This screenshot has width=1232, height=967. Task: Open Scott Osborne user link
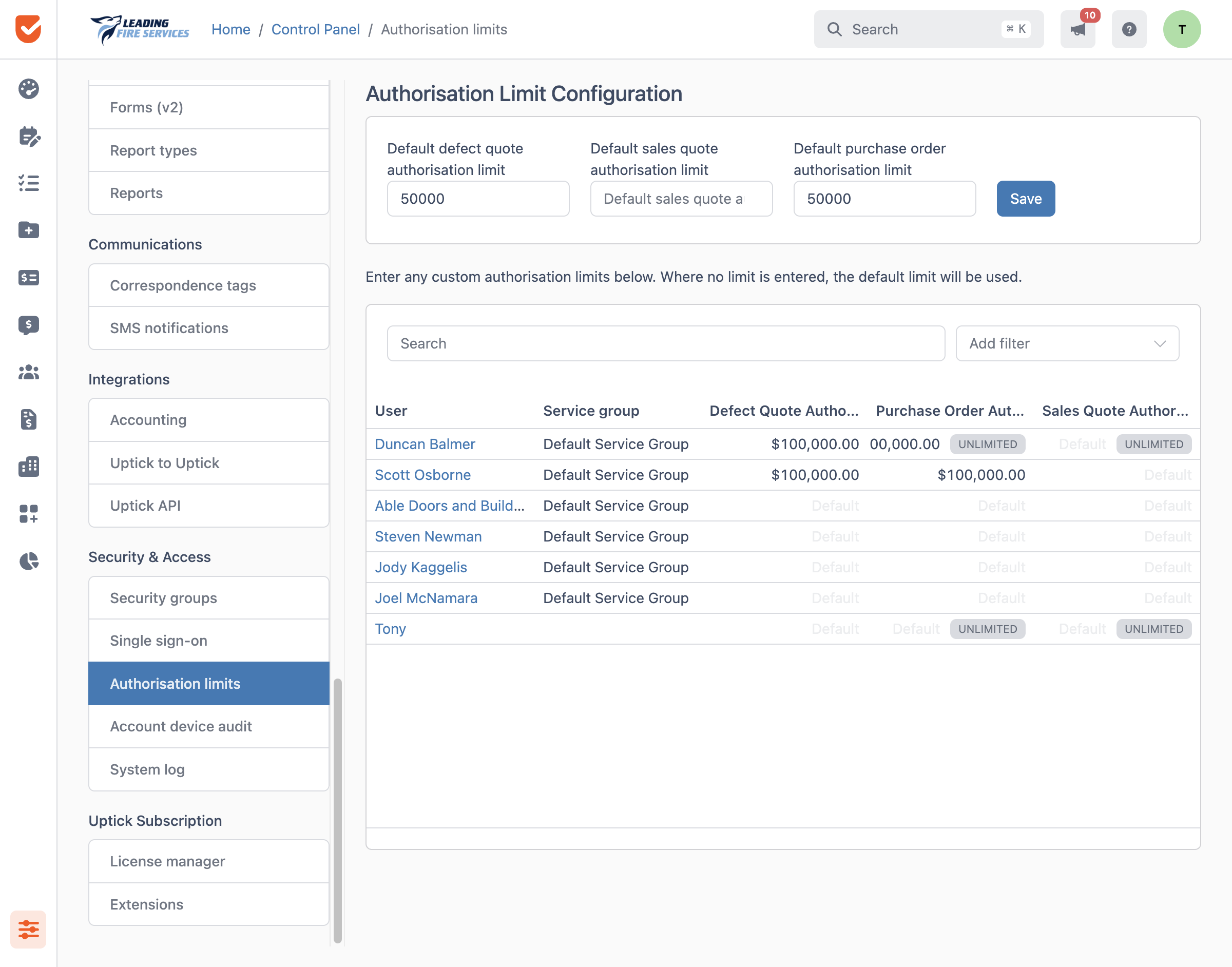[422, 474]
